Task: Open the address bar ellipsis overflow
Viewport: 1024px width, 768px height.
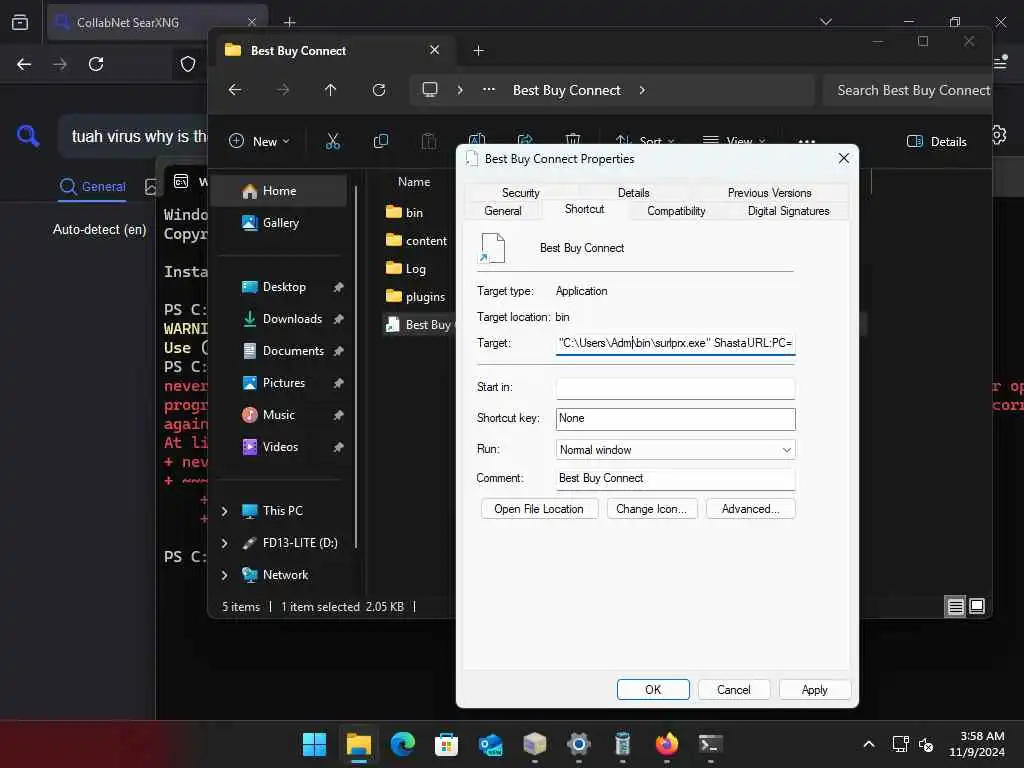Action: click(x=488, y=89)
